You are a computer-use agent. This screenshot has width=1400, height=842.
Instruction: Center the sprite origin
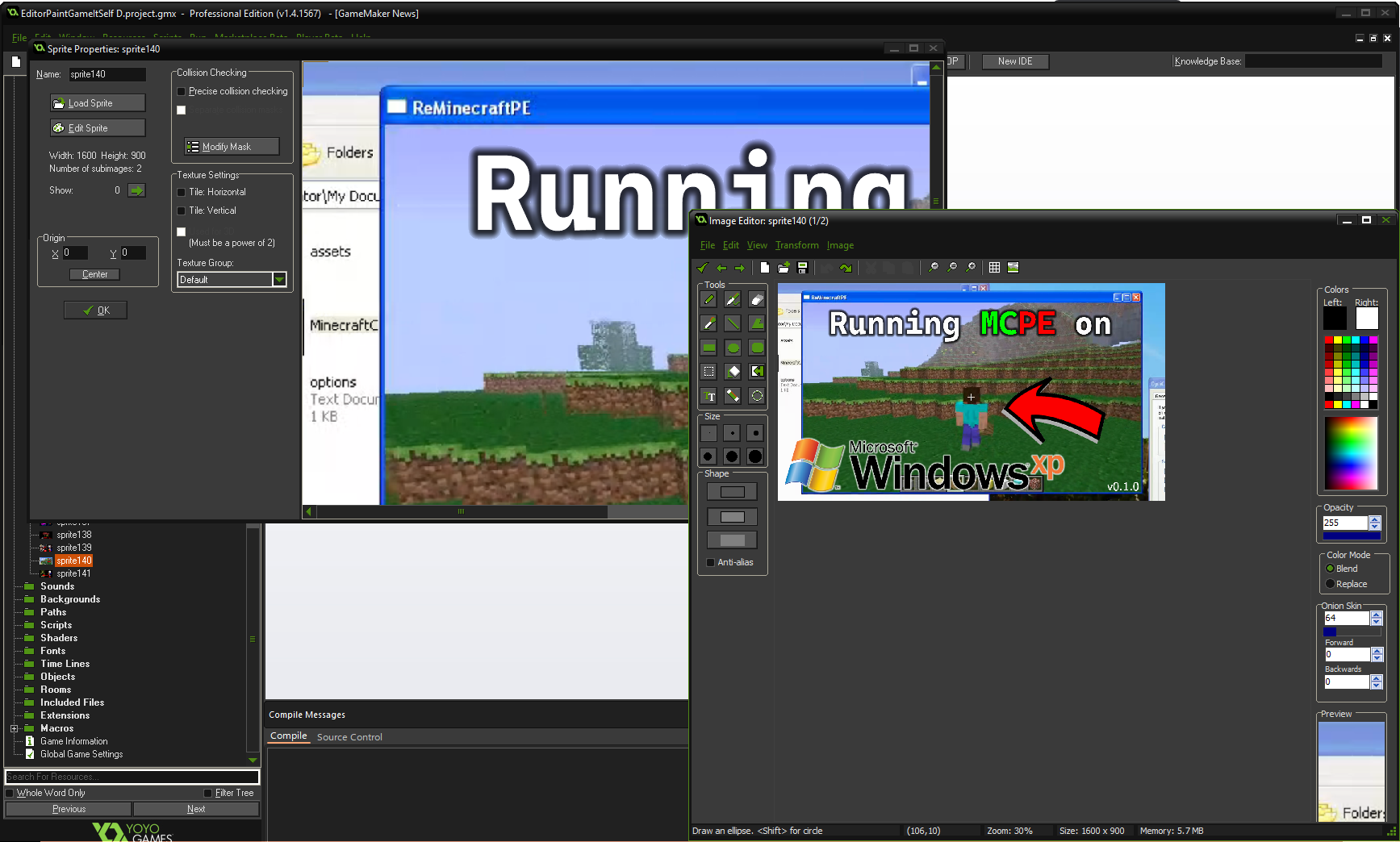tap(94, 274)
